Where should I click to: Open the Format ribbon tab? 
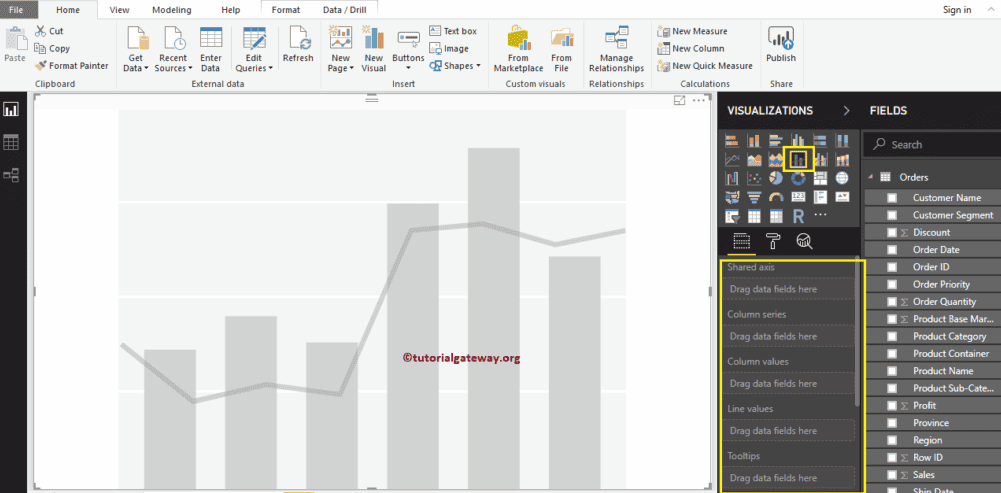[286, 10]
